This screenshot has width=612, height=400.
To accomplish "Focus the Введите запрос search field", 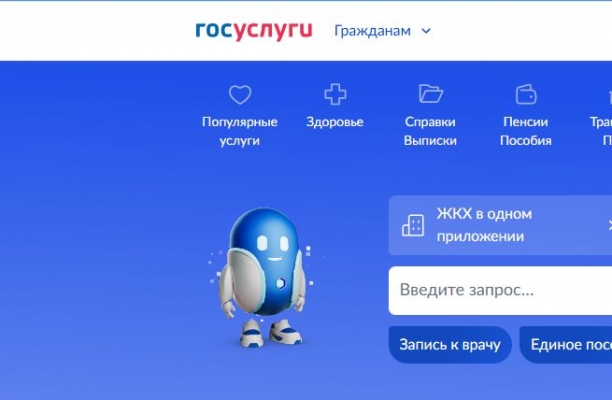I will [x=500, y=290].
